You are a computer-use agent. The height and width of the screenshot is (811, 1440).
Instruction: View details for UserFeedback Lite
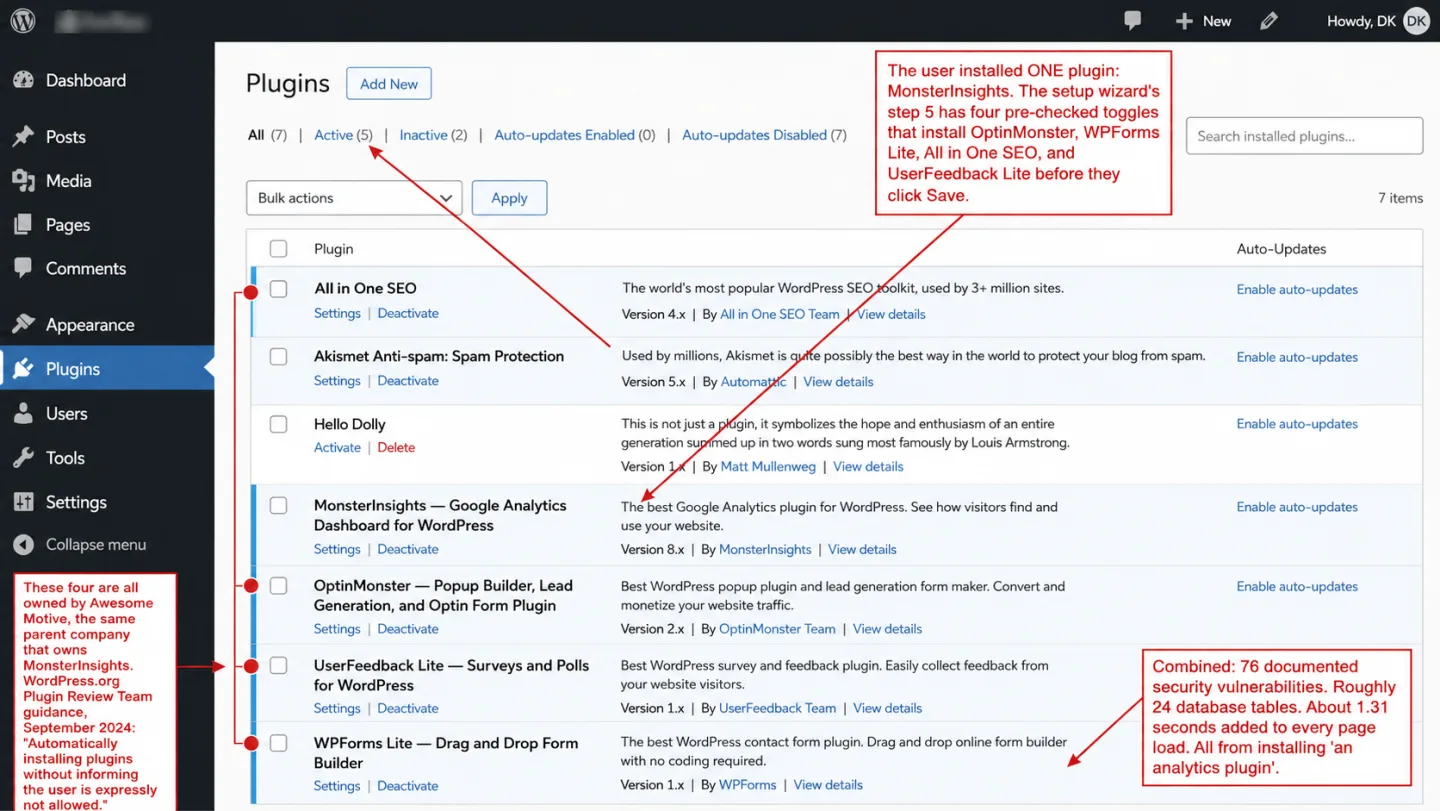click(887, 708)
